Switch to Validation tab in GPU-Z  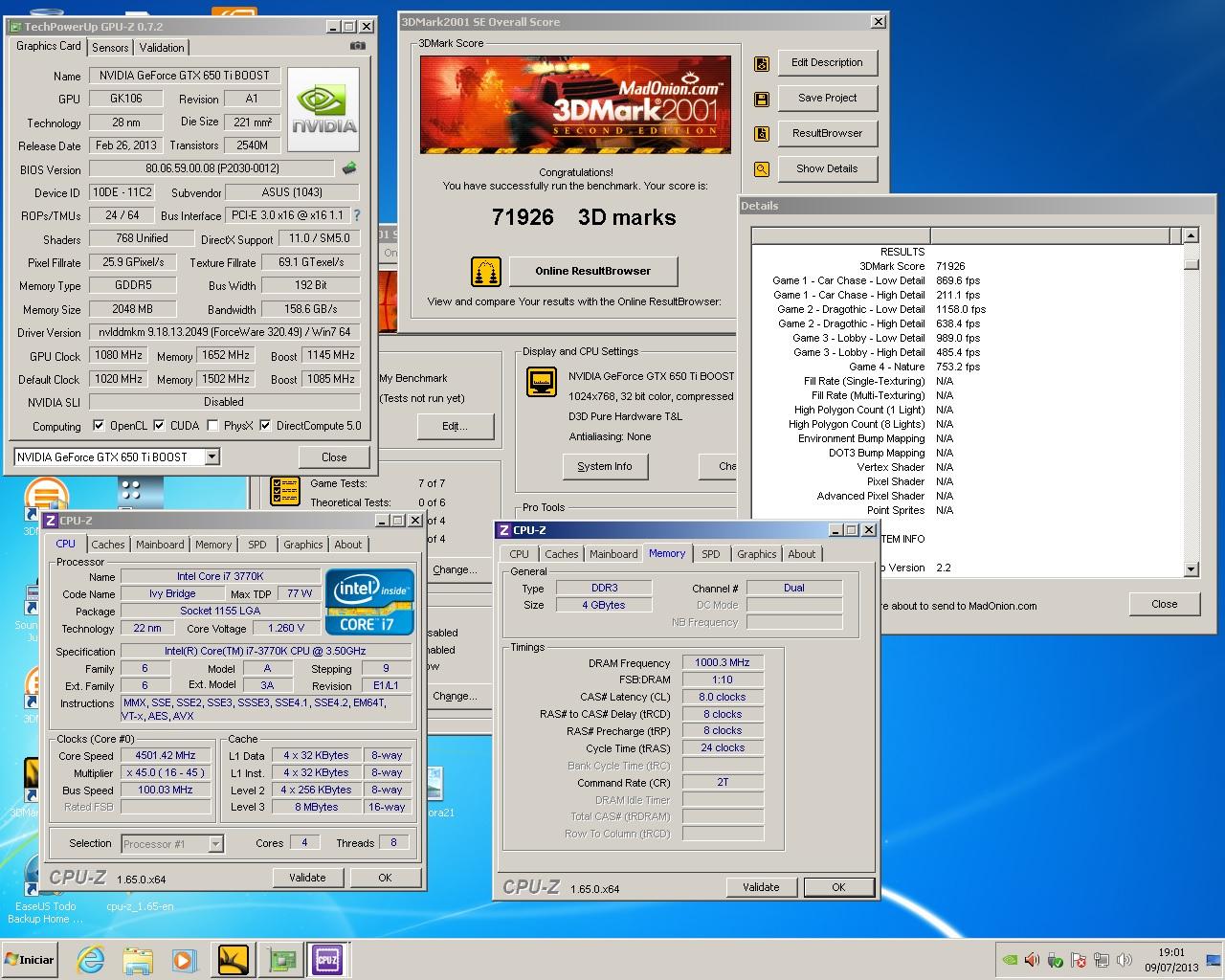click(x=162, y=47)
